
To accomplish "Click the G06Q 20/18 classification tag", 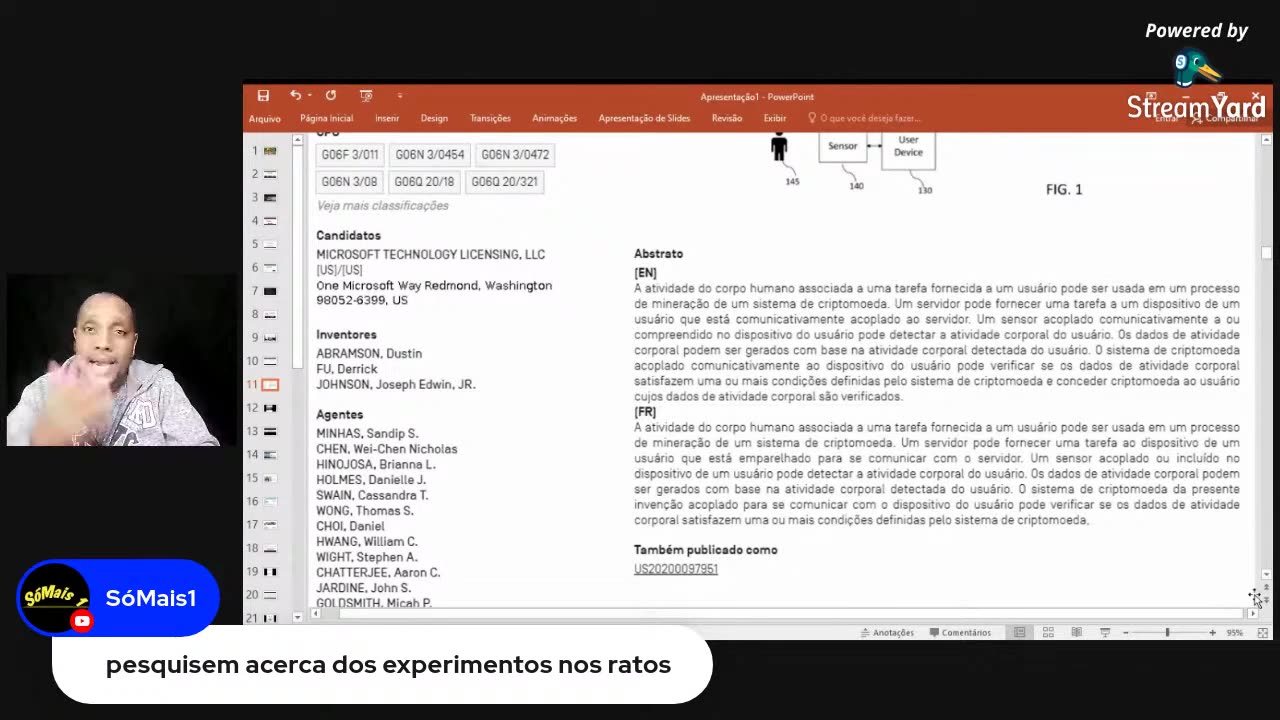I will pyautogui.click(x=424, y=182).
